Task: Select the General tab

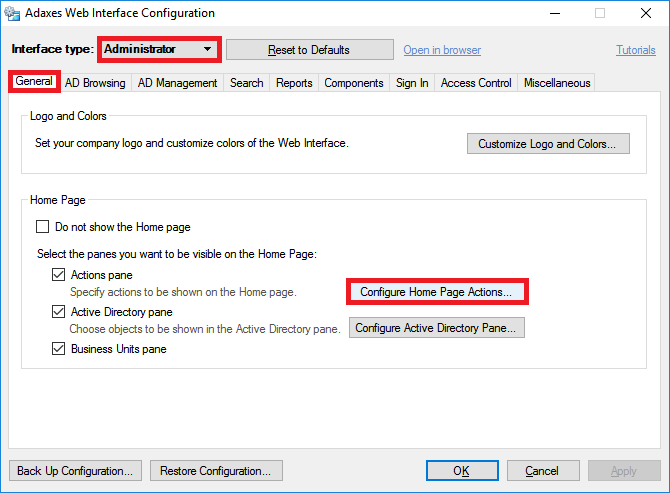Action: tap(34, 81)
